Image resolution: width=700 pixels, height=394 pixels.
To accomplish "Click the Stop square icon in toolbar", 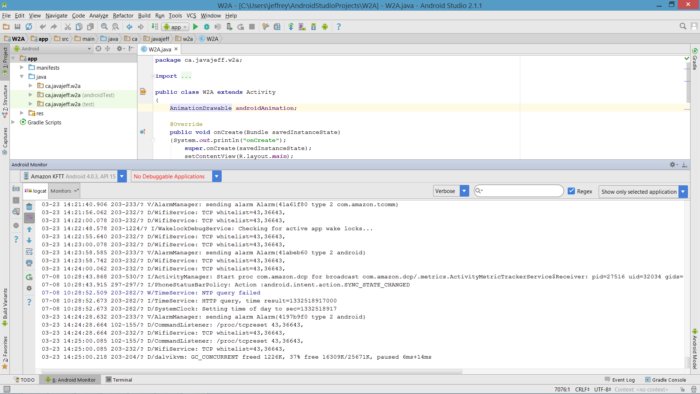I will pos(252,27).
